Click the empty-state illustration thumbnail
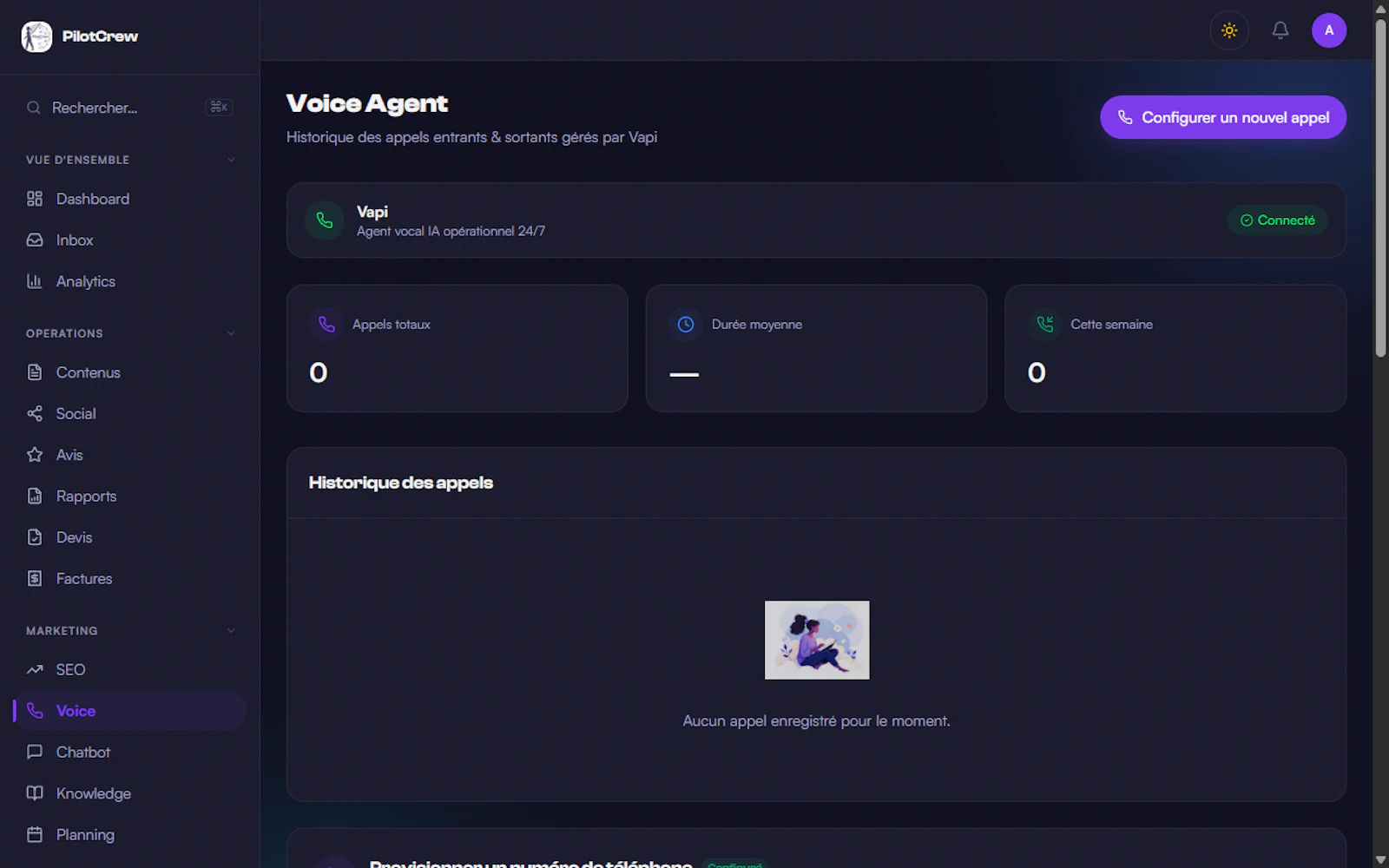 [x=817, y=640]
